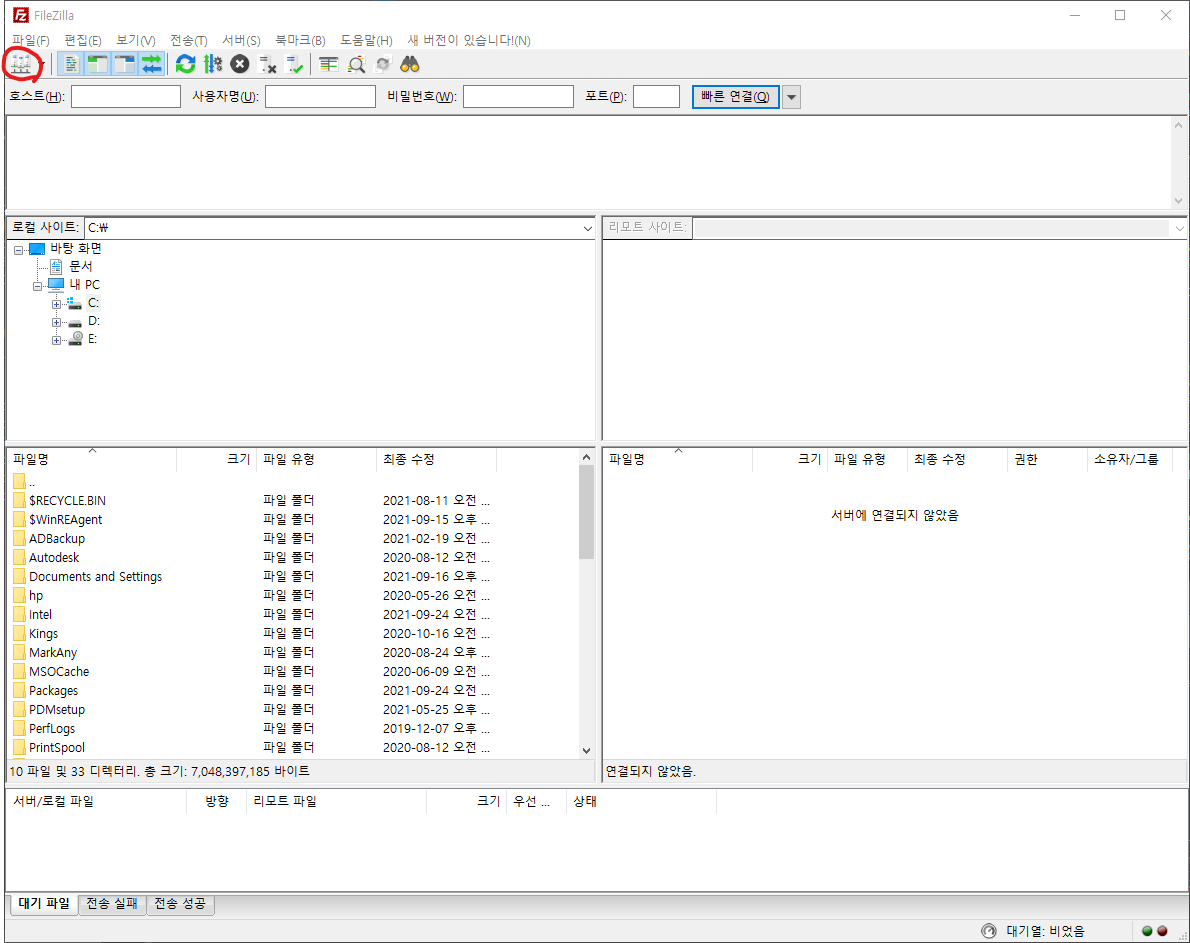Open the Site Manager dropdown arrow
The height and width of the screenshot is (943, 1190).
(x=42, y=65)
